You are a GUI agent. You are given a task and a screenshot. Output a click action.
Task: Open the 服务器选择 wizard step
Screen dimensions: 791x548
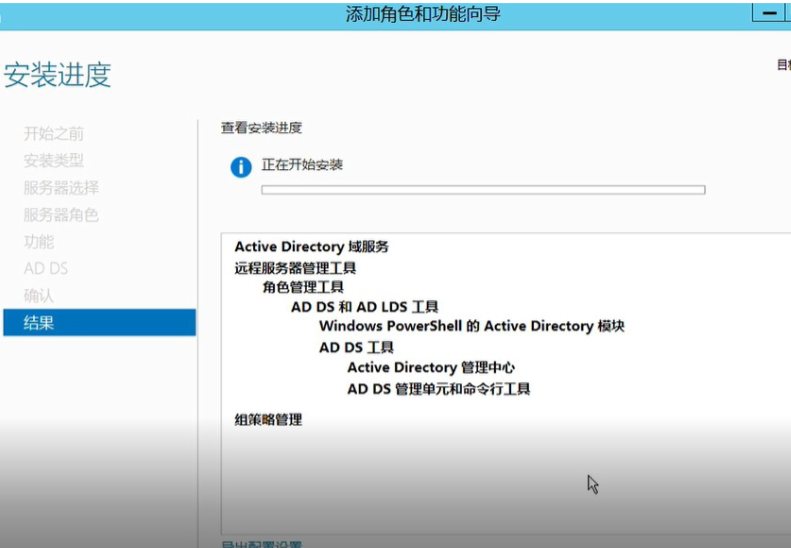[61, 188]
